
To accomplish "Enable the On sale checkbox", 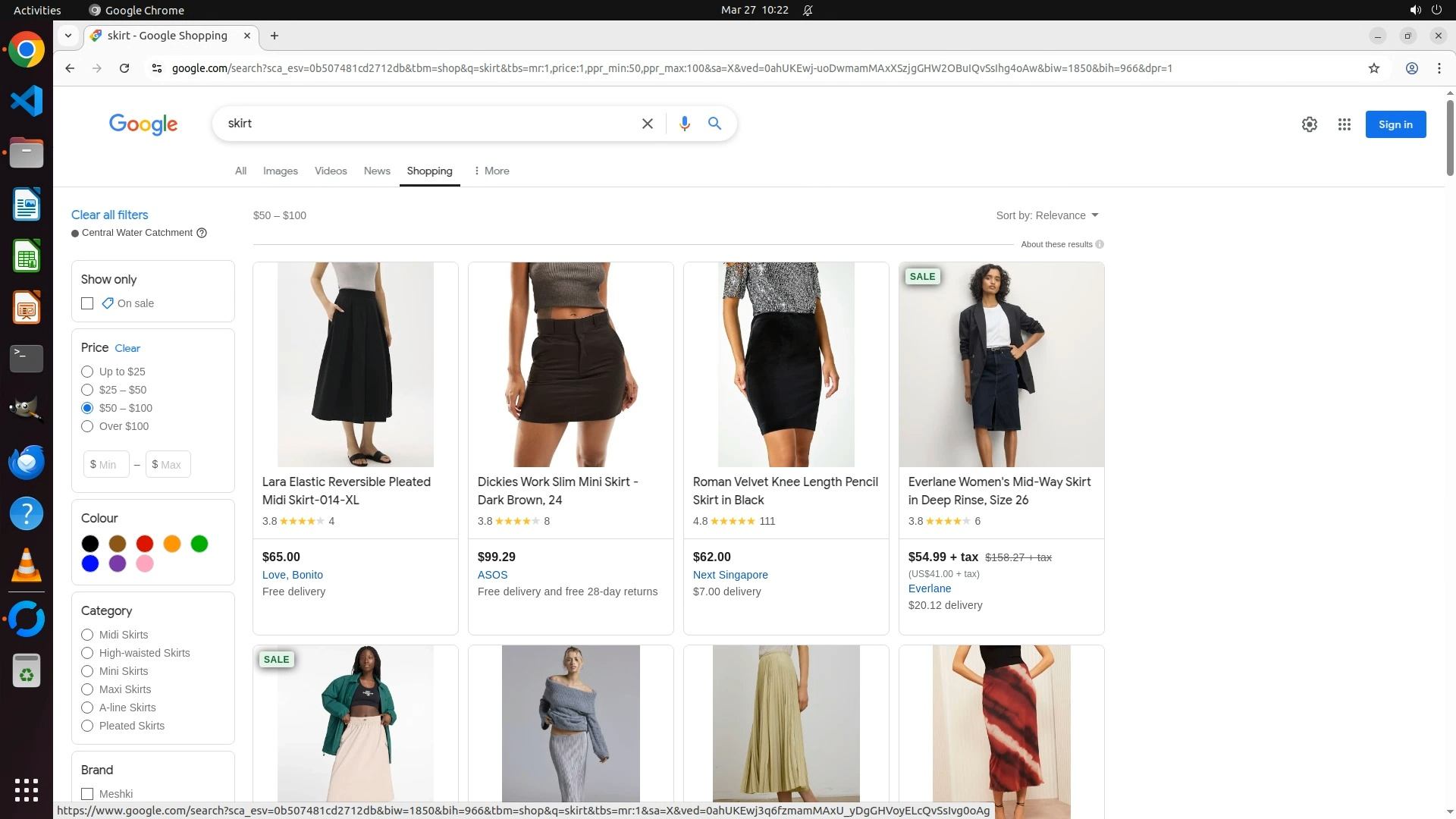I will coord(87,303).
